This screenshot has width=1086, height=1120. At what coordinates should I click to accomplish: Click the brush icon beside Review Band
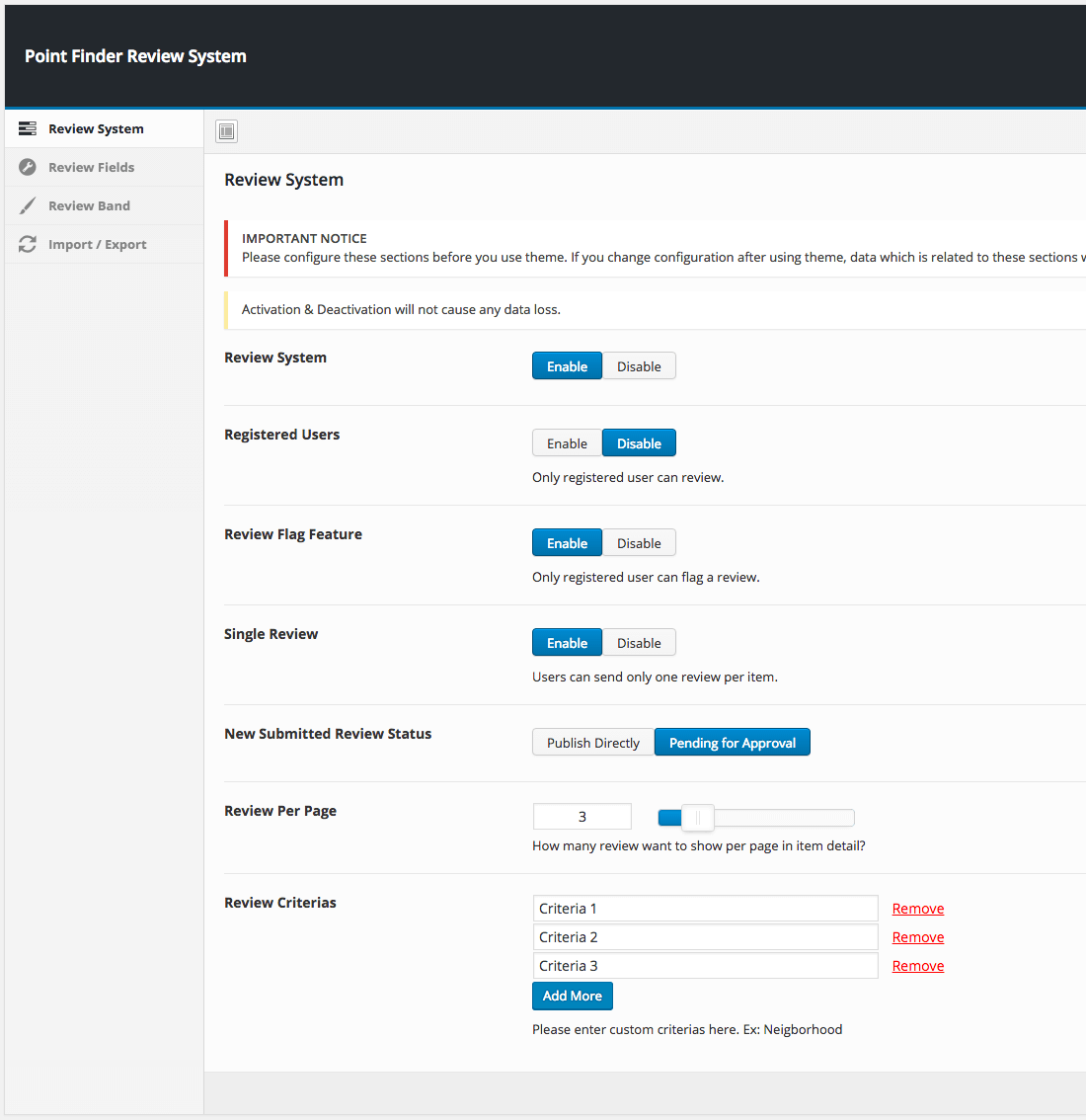tap(28, 206)
